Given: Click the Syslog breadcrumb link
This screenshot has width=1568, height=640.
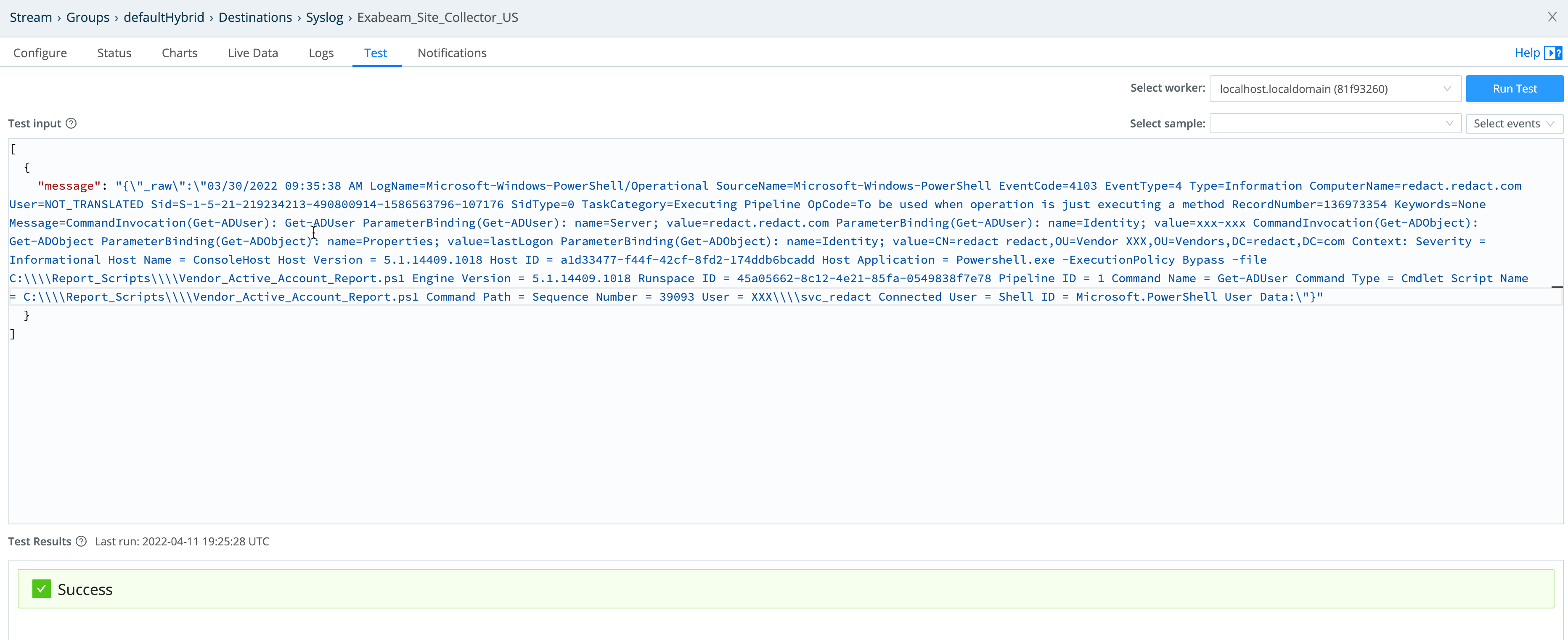Looking at the screenshot, I should tap(324, 17).
